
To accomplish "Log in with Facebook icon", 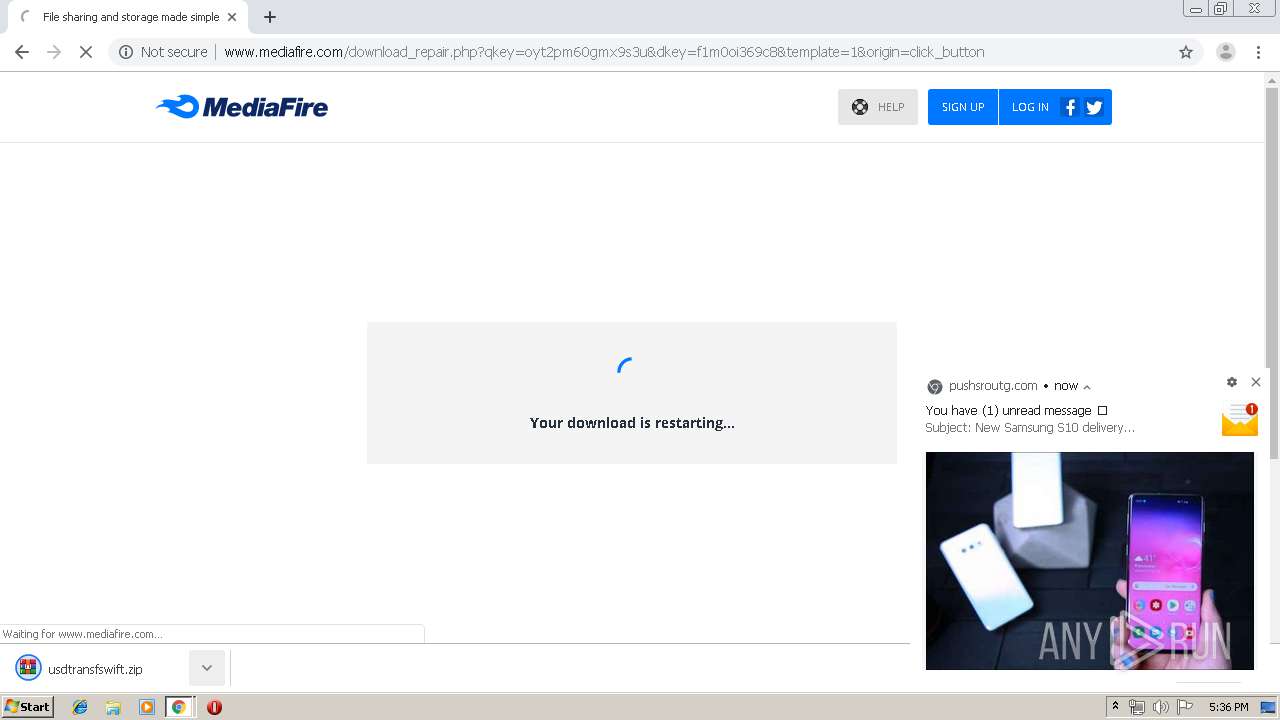I will [1070, 107].
